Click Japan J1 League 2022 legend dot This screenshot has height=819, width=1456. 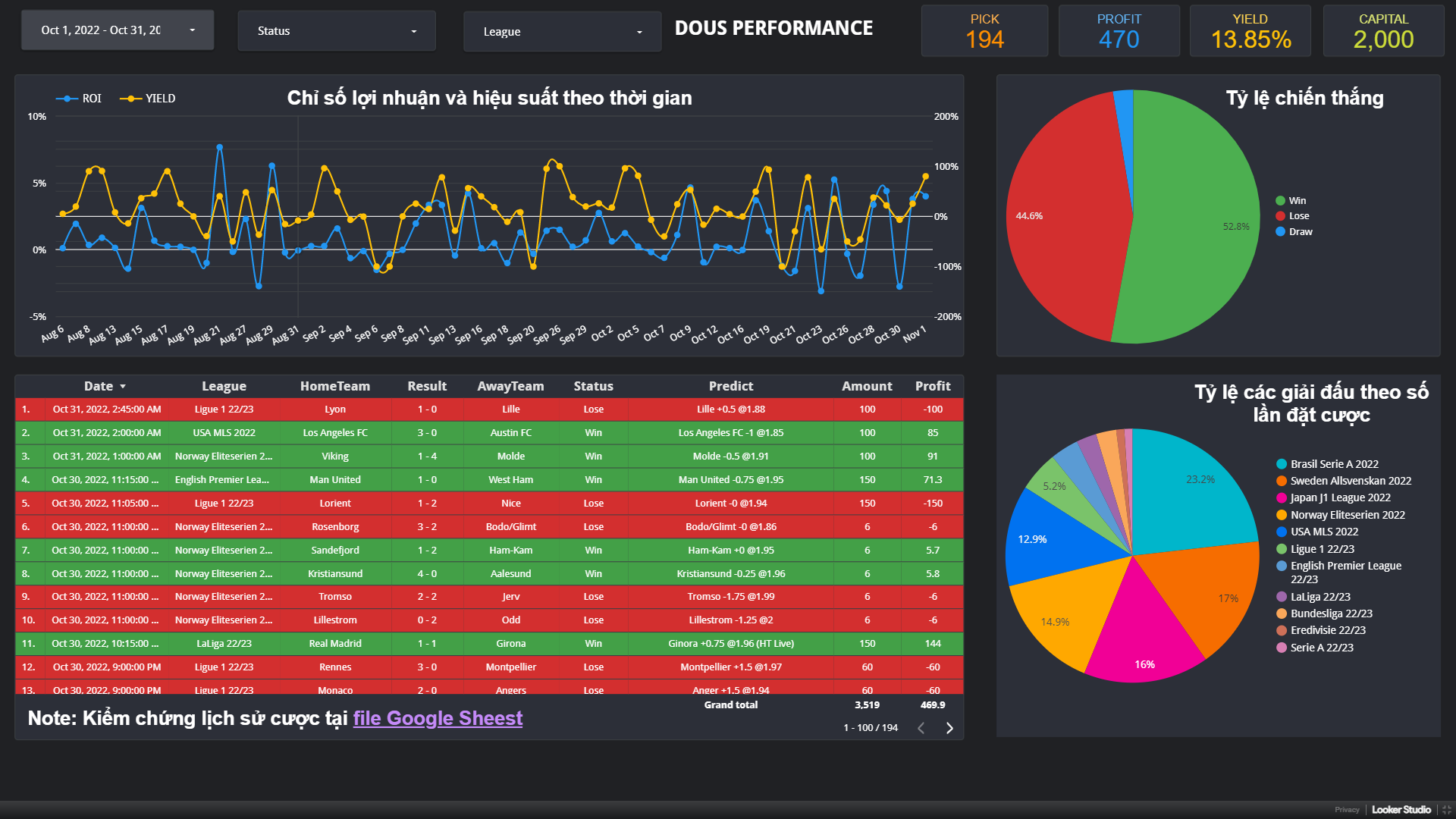(x=1282, y=498)
